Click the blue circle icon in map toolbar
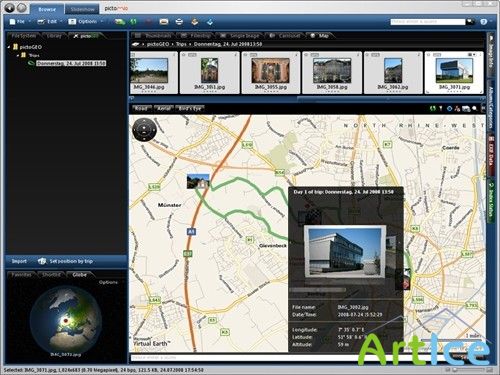The height and width of the screenshot is (375, 500). point(449,109)
